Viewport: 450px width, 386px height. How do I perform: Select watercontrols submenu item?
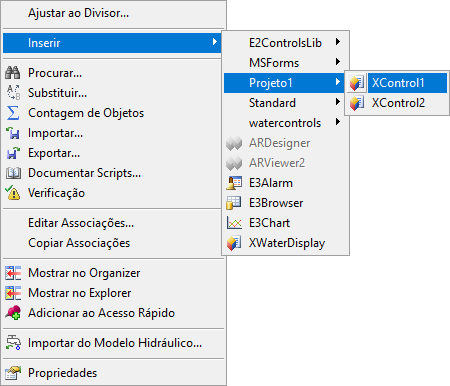286,123
